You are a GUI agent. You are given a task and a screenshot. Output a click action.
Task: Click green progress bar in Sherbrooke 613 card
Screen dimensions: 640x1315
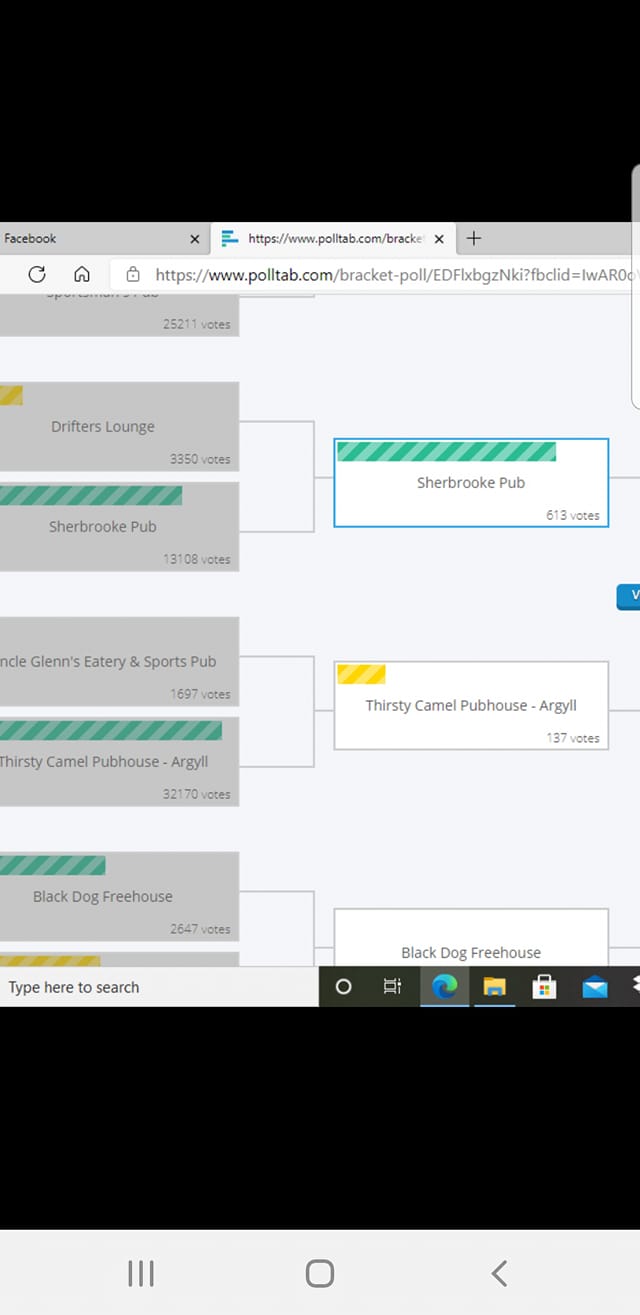click(x=446, y=451)
